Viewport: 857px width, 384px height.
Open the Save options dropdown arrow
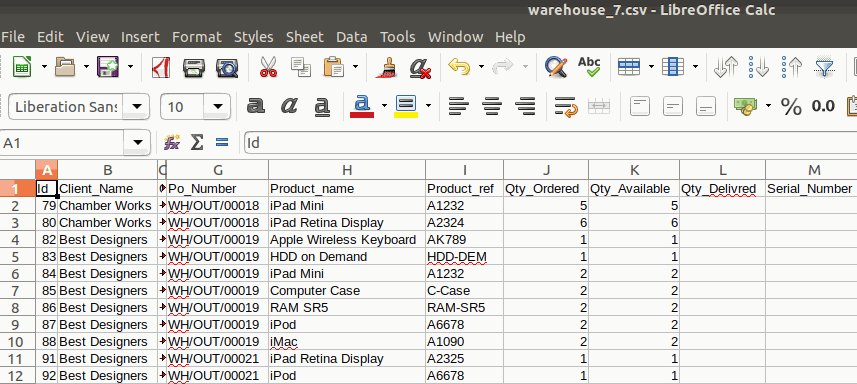[x=130, y=67]
